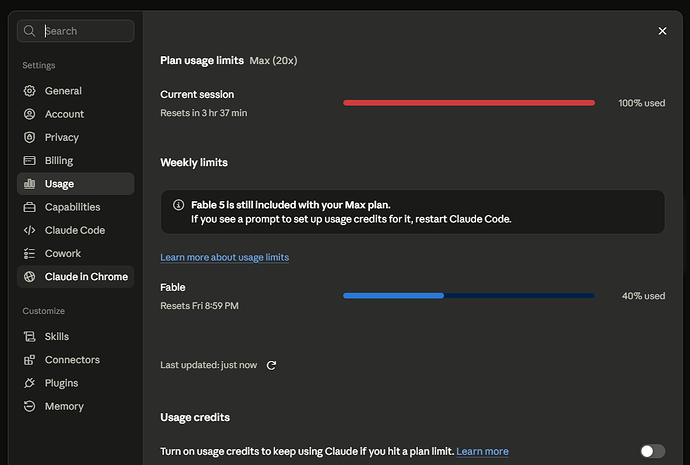Open the Connectors page

tap(76, 360)
